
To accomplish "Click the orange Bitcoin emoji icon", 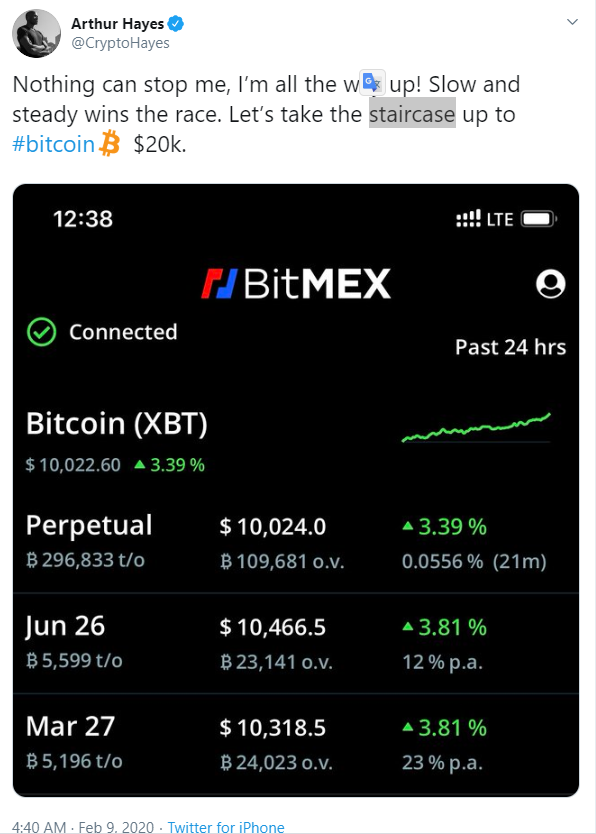I will pyautogui.click(x=110, y=144).
